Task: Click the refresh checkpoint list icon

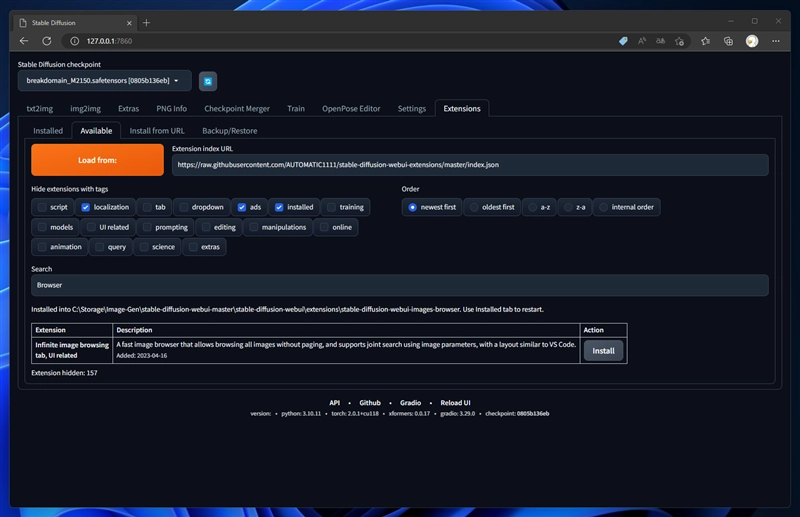Action: pos(208,81)
